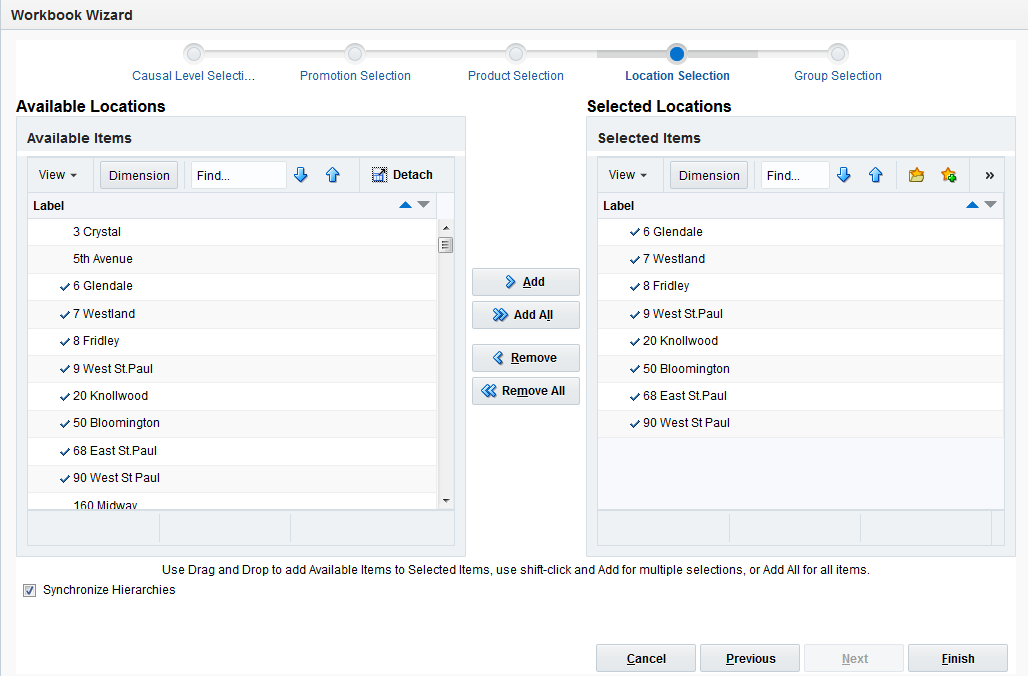Click the scroll down arrow in Available Items list
Screen dimensions: 1028x676
click(x=446, y=501)
